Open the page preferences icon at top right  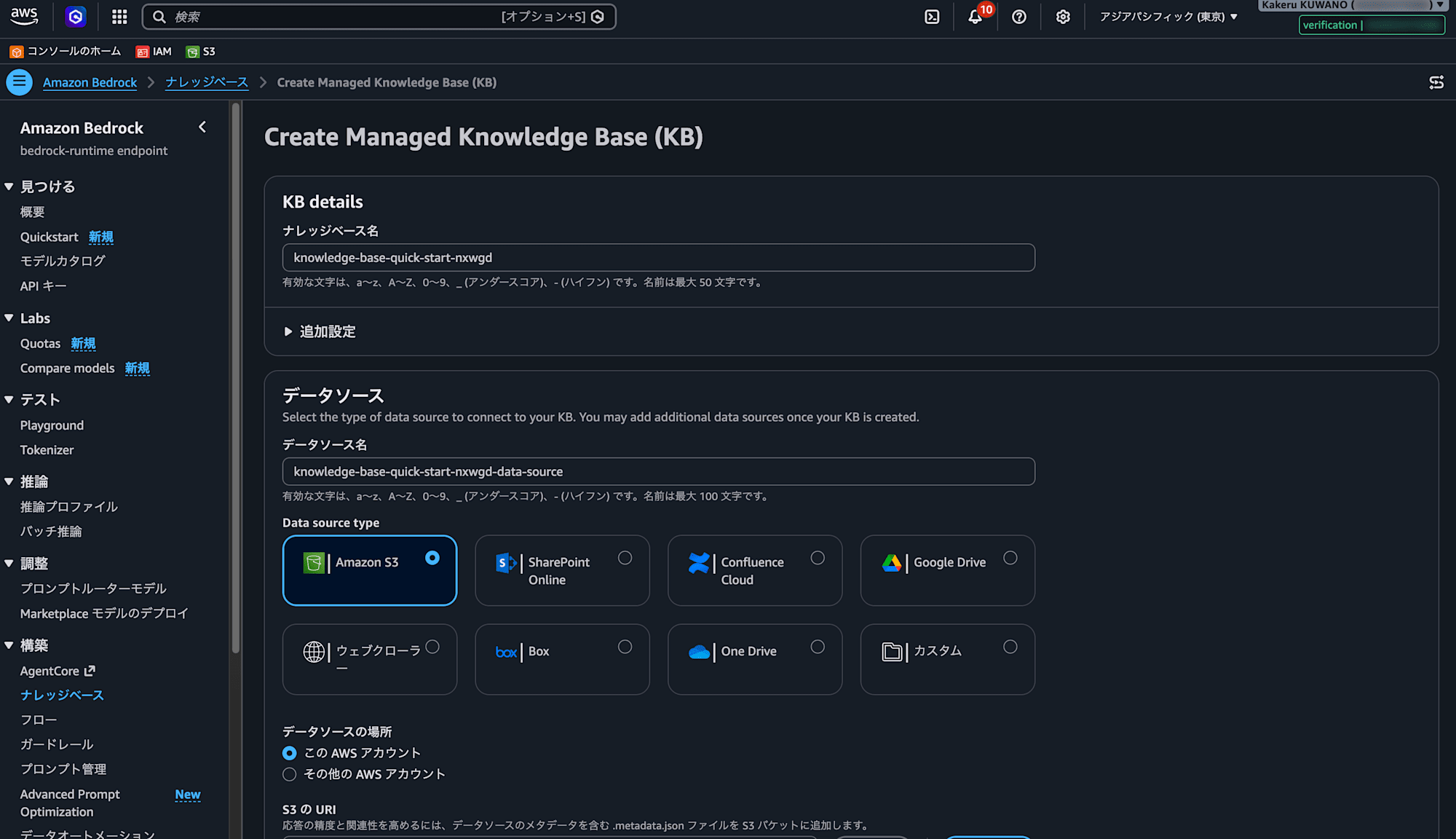pyautogui.click(x=1436, y=82)
